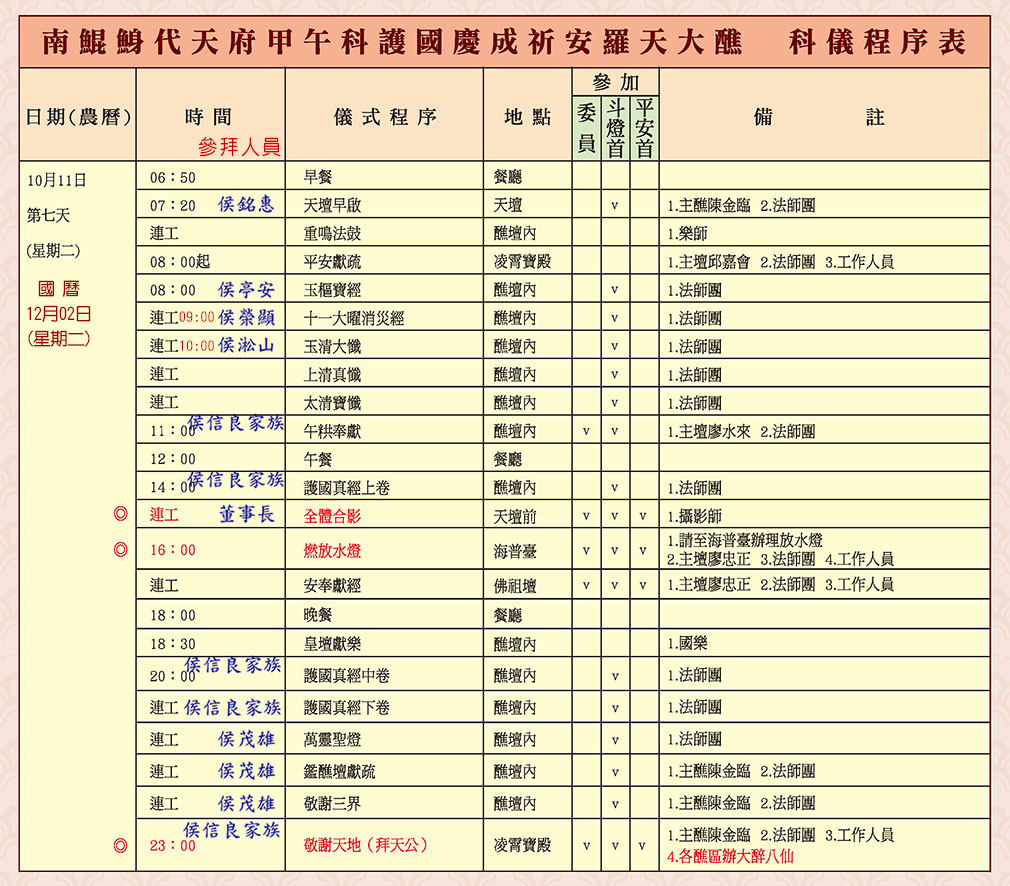Click the ritual 太清寶懺
The image size is (1010, 886).
tap(332, 403)
